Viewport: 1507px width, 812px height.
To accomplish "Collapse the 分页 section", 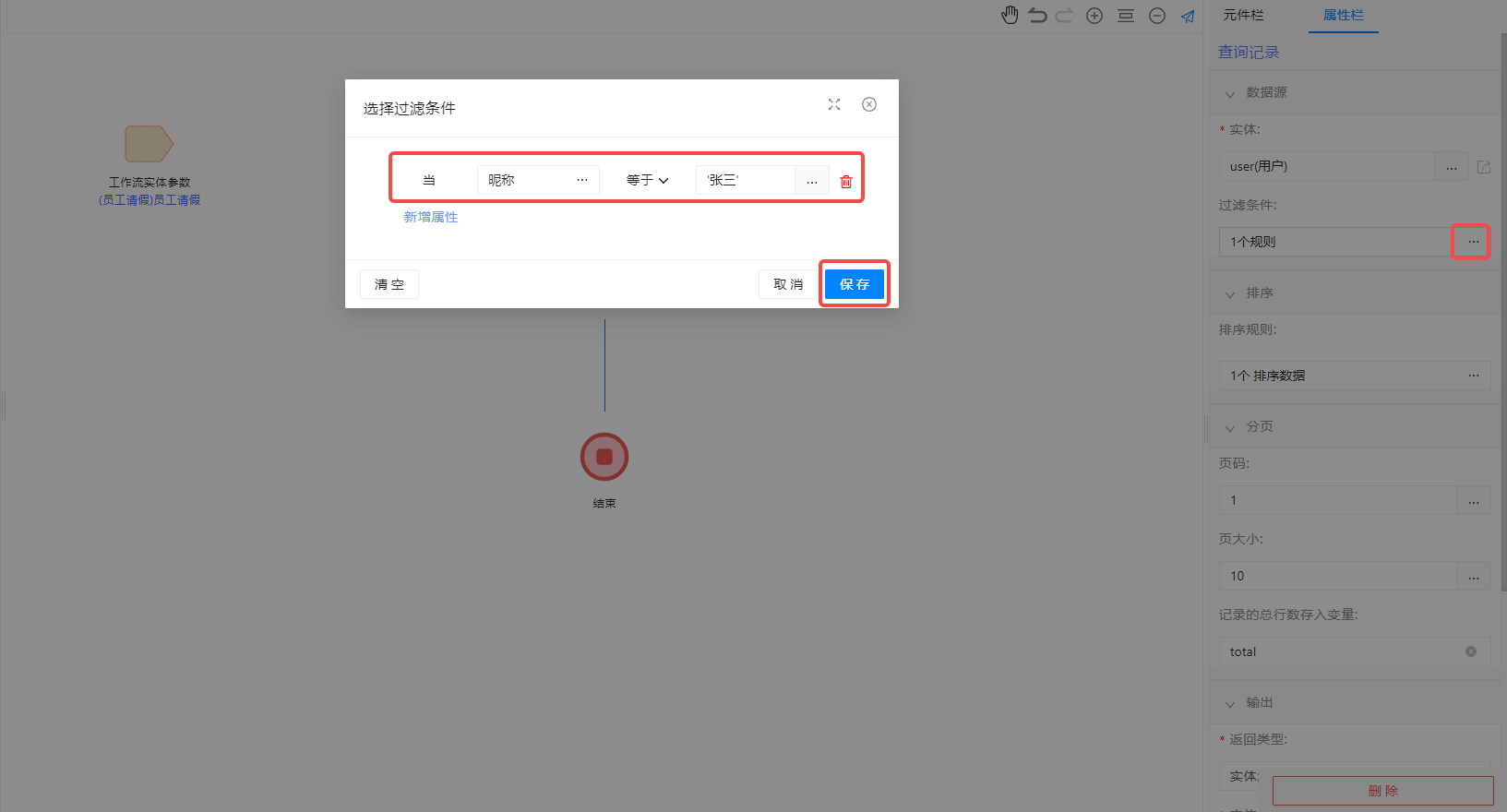I will [1229, 427].
